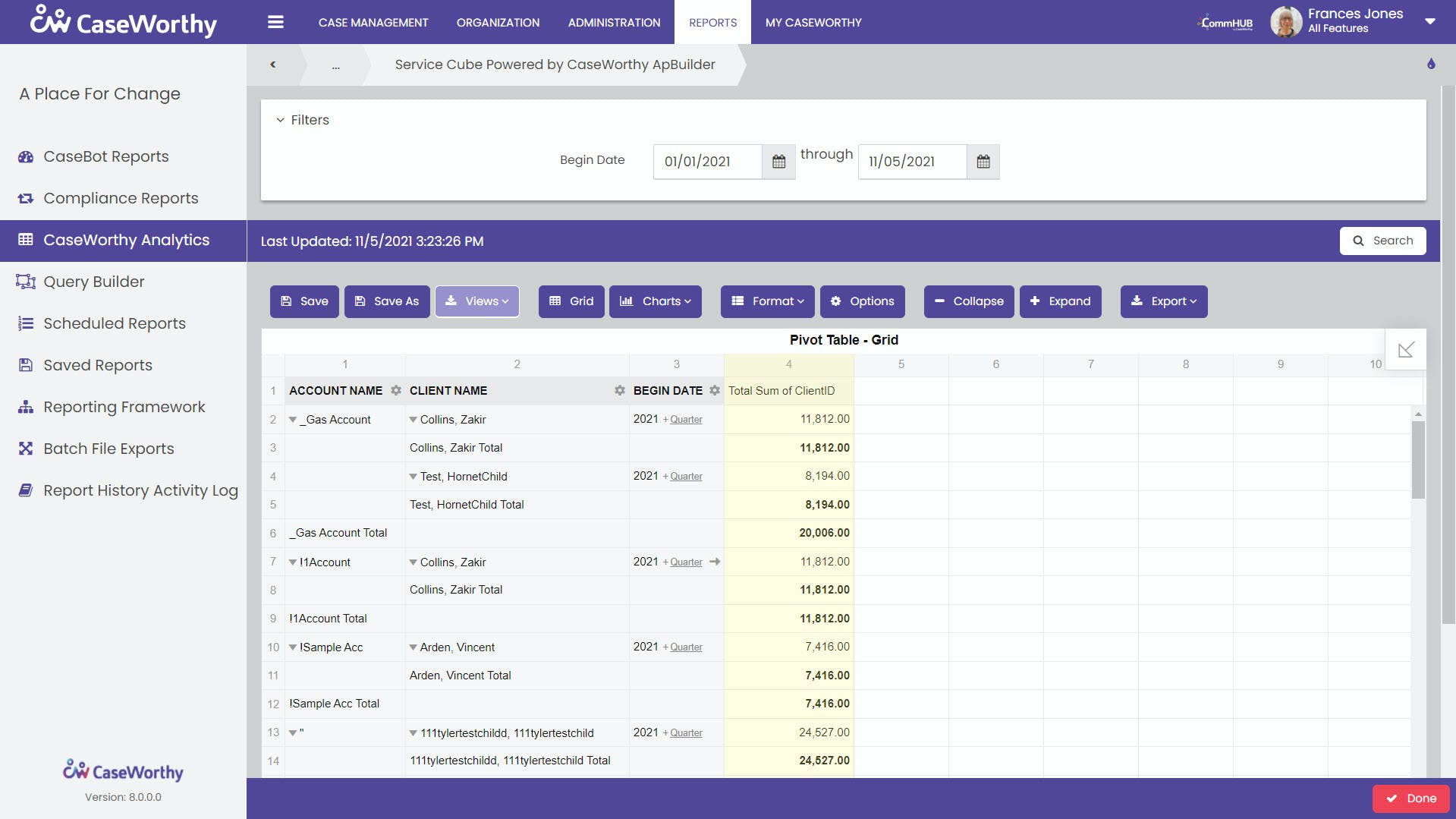Select the Reports tab
Screen dimensions: 1456x819
712,23
